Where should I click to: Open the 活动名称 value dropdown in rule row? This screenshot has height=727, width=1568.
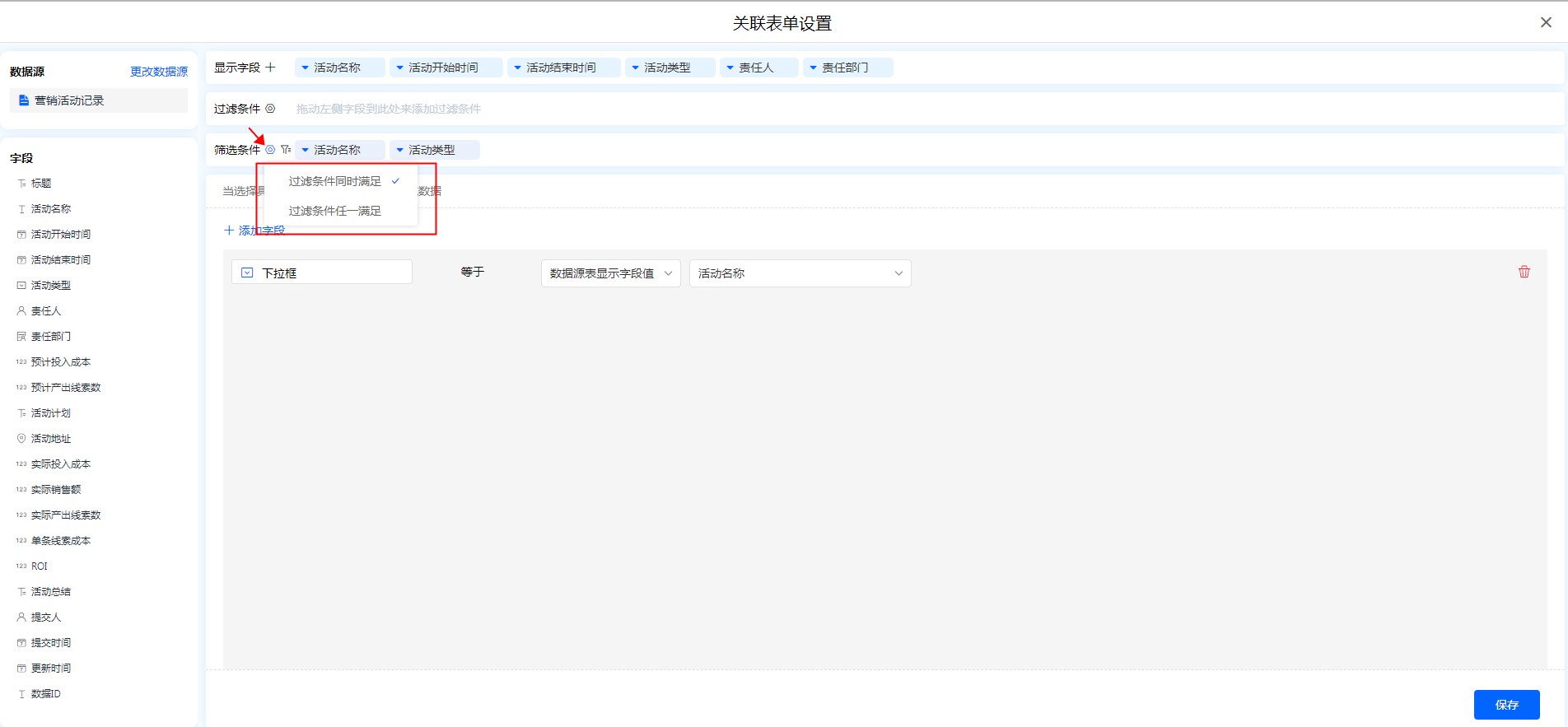[x=800, y=273]
